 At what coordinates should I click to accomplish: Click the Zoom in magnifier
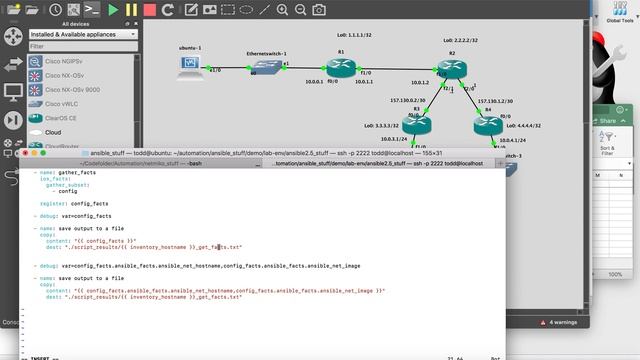point(282,9)
